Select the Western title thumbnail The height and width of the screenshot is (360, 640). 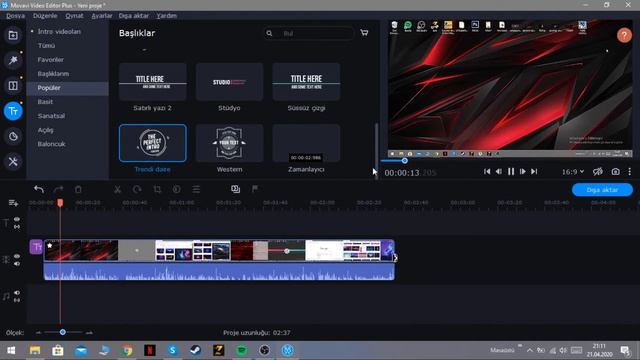pyautogui.click(x=229, y=143)
